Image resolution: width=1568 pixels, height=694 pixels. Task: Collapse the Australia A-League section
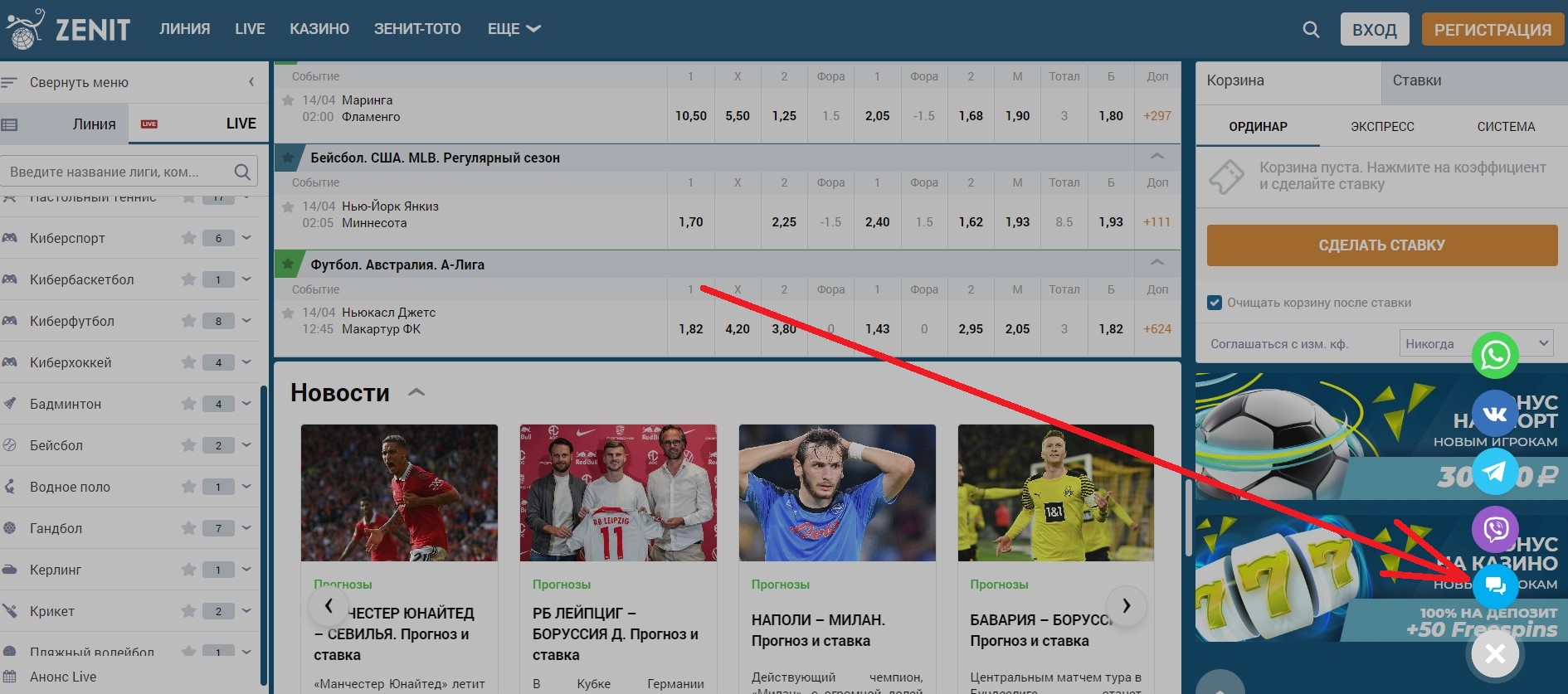point(1157,263)
